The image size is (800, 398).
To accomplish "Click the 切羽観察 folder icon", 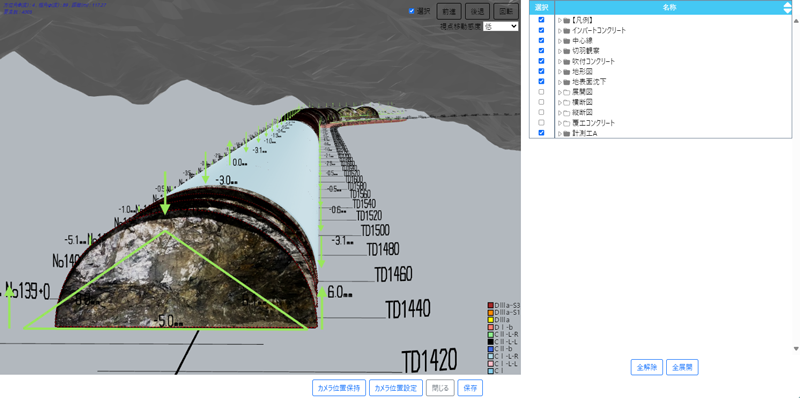I will 566,51.
